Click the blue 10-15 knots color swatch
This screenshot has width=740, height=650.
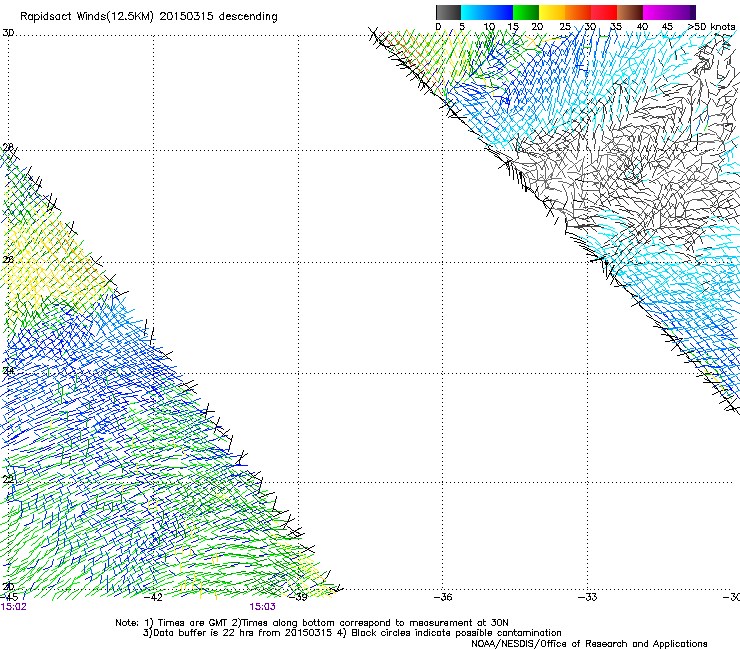pos(500,12)
